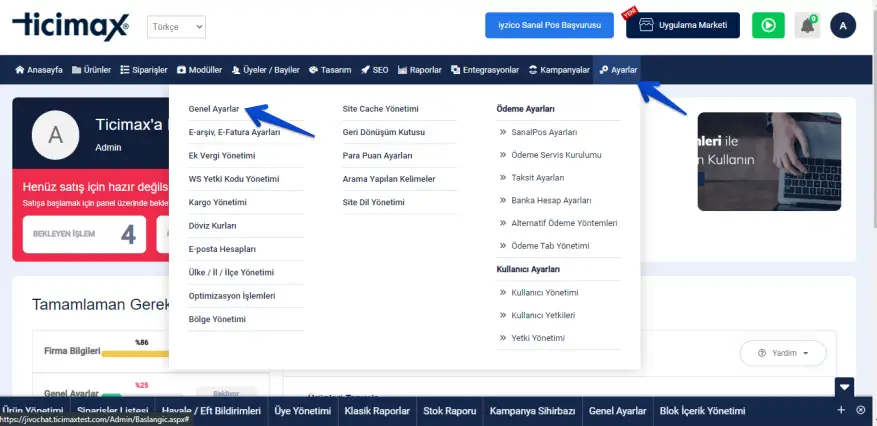Open Geri Dönüşüm Kutusu
Viewport: 877px width, 426px height.
[x=384, y=132]
